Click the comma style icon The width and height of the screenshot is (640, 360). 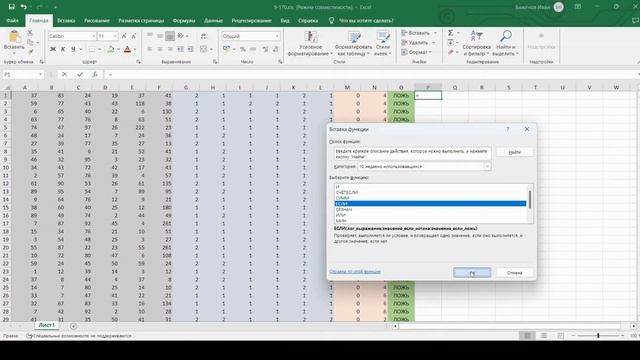point(253,49)
